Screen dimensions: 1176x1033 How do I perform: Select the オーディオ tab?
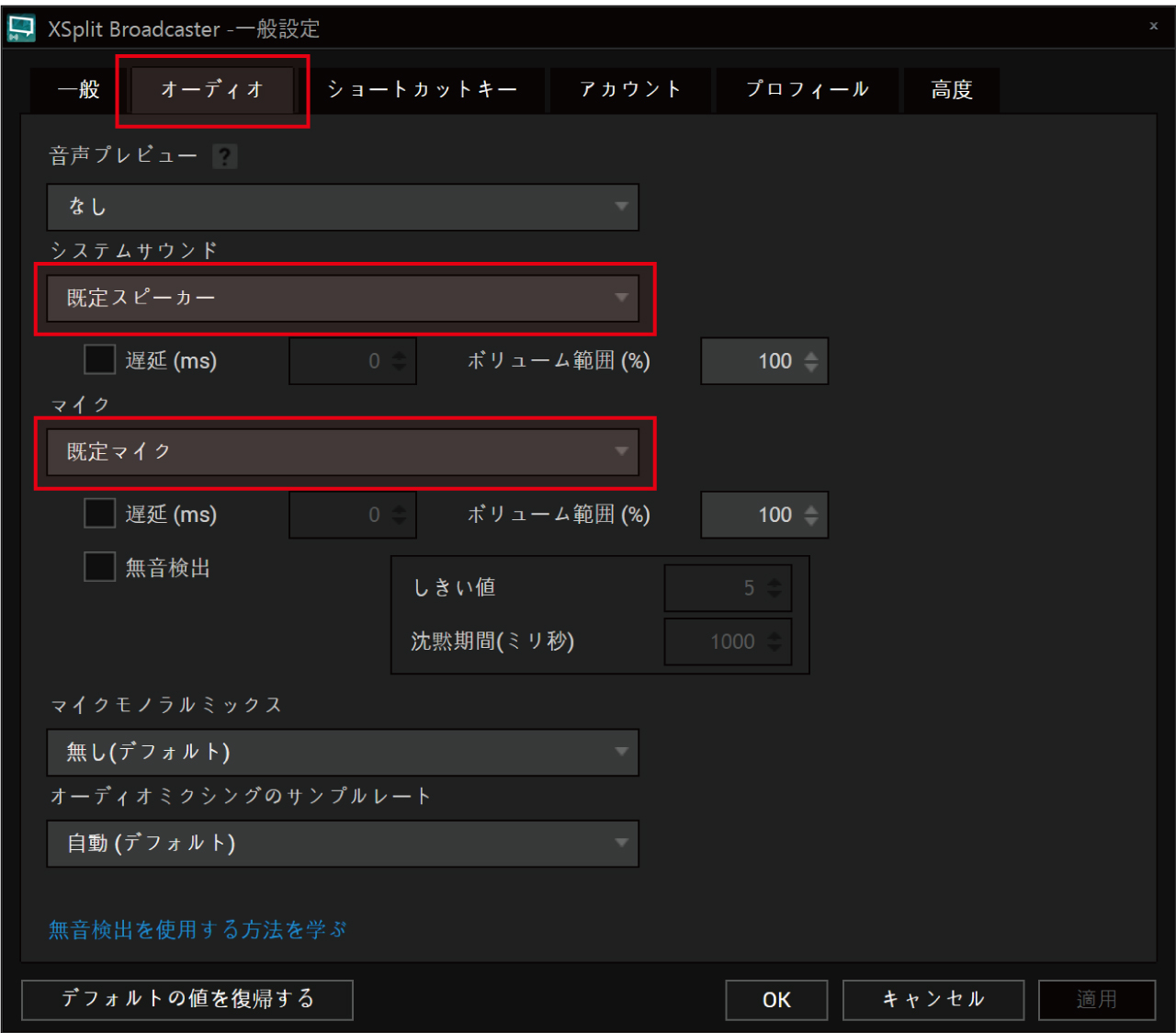coord(212,90)
